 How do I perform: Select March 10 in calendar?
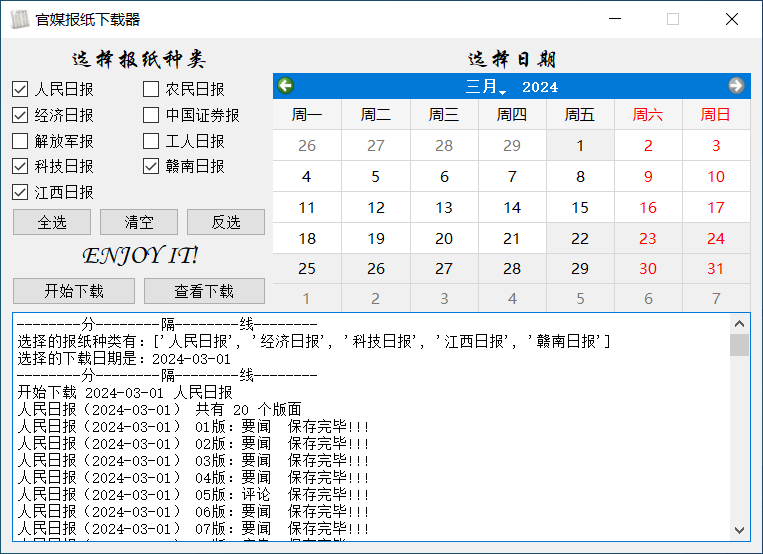pos(716,176)
